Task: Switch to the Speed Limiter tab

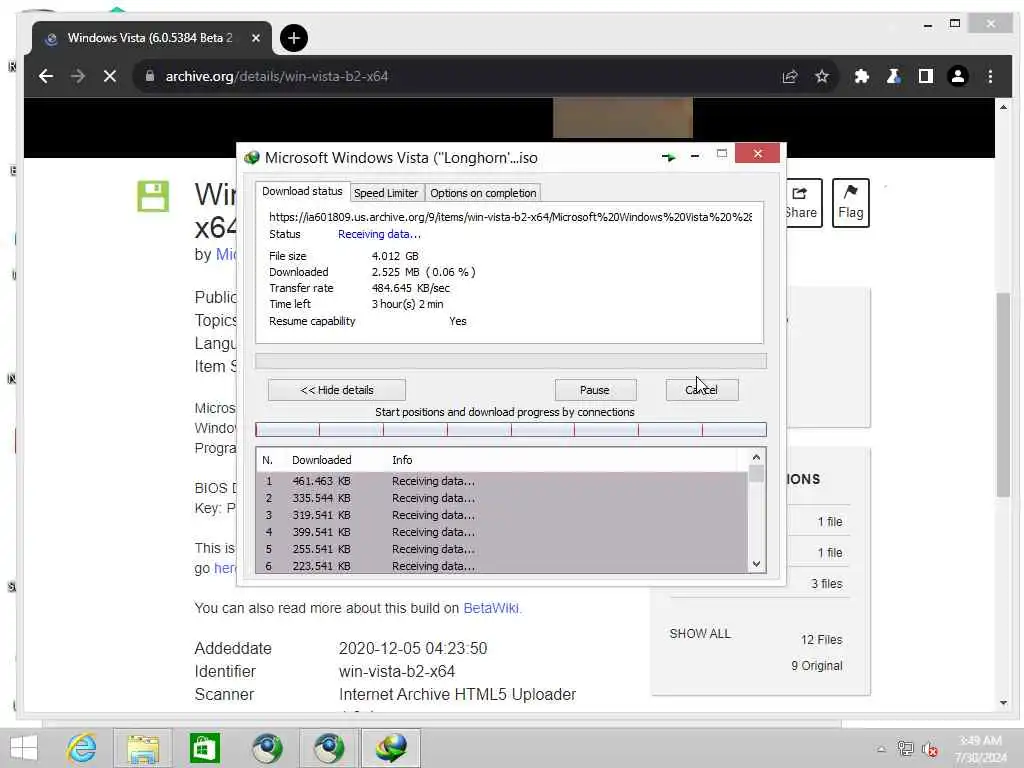Action: coord(385,193)
